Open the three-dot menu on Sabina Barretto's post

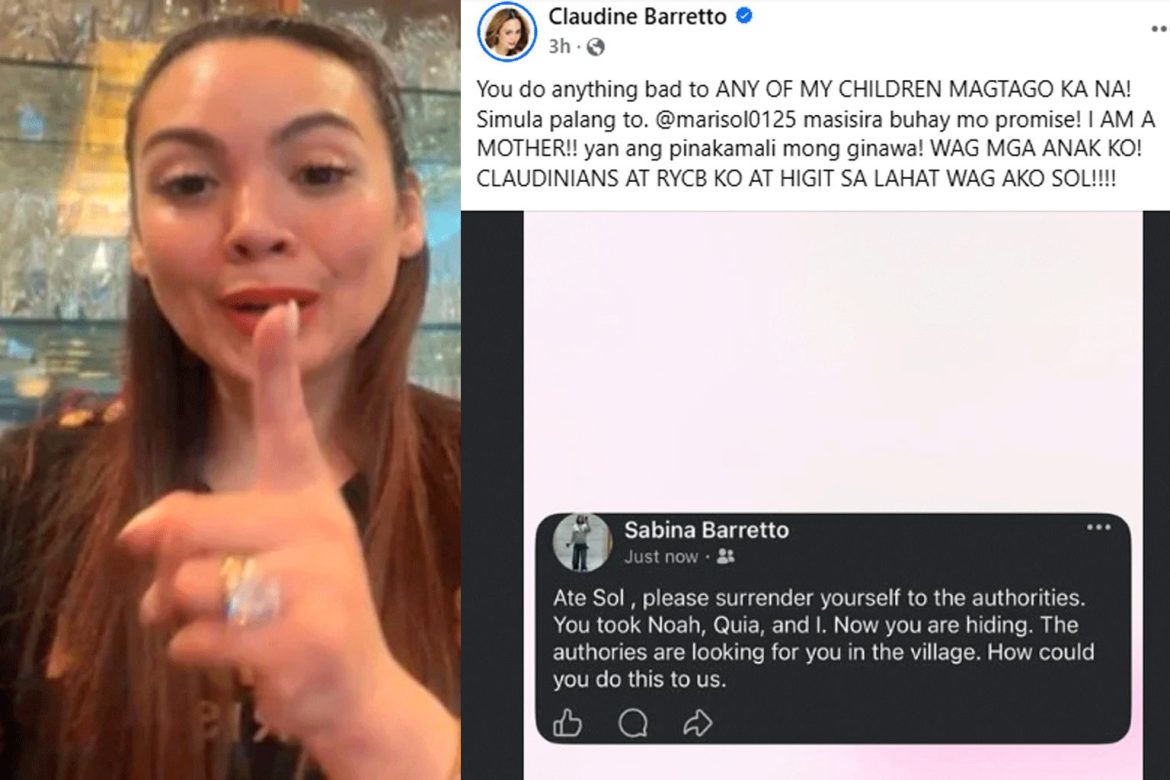click(x=1098, y=528)
